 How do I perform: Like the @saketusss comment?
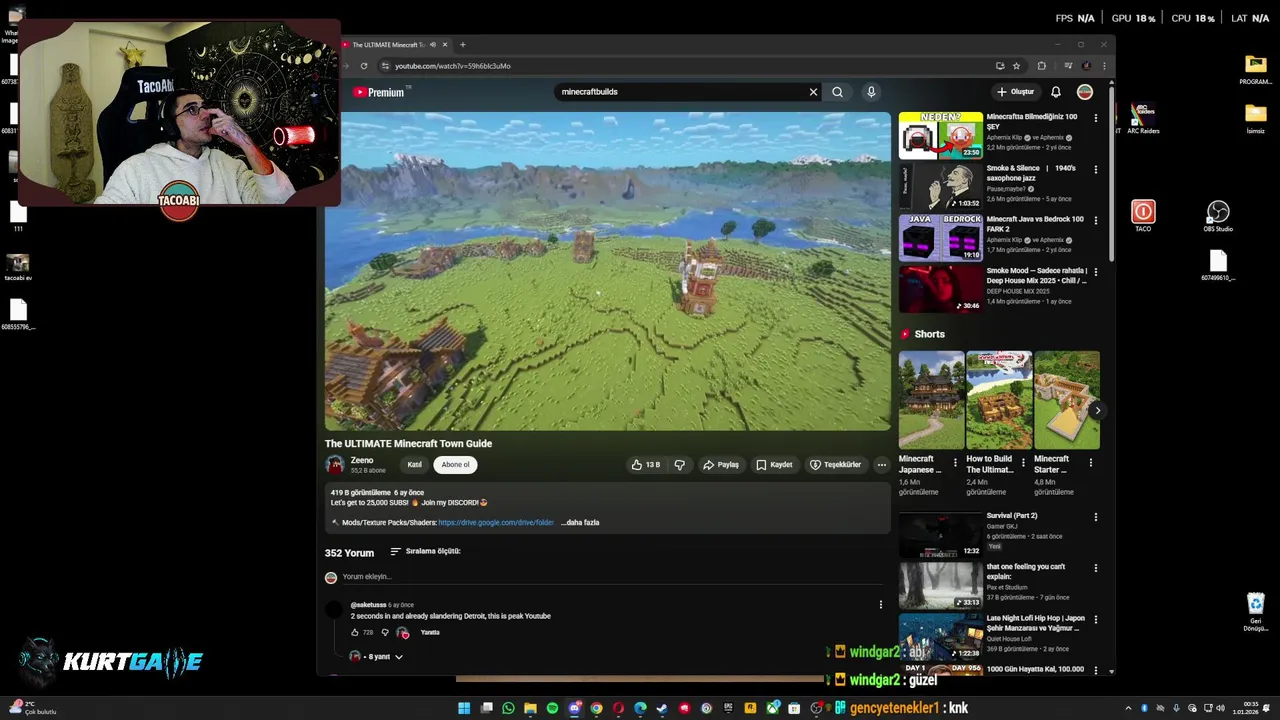pyautogui.click(x=355, y=633)
